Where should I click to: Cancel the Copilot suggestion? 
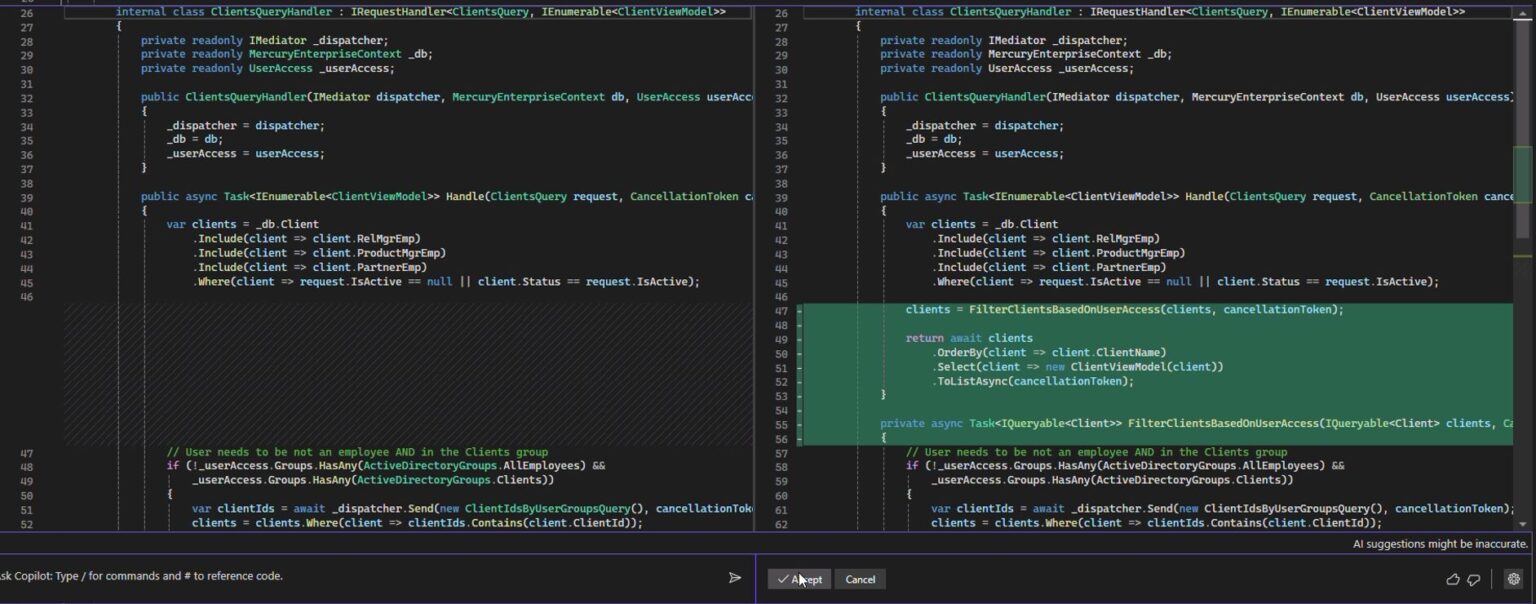(x=859, y=579)
